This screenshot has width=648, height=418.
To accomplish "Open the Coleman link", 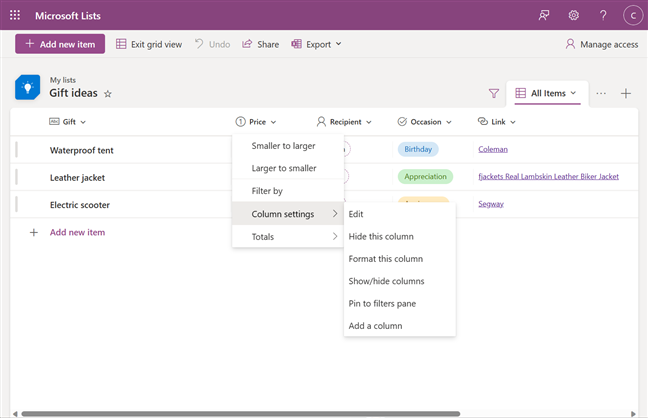I will tap(493, 149).
